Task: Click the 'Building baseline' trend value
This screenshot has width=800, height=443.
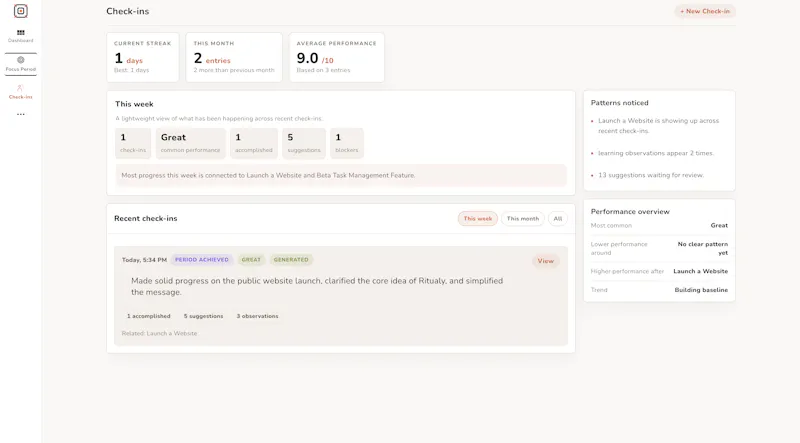Action: 701,290
